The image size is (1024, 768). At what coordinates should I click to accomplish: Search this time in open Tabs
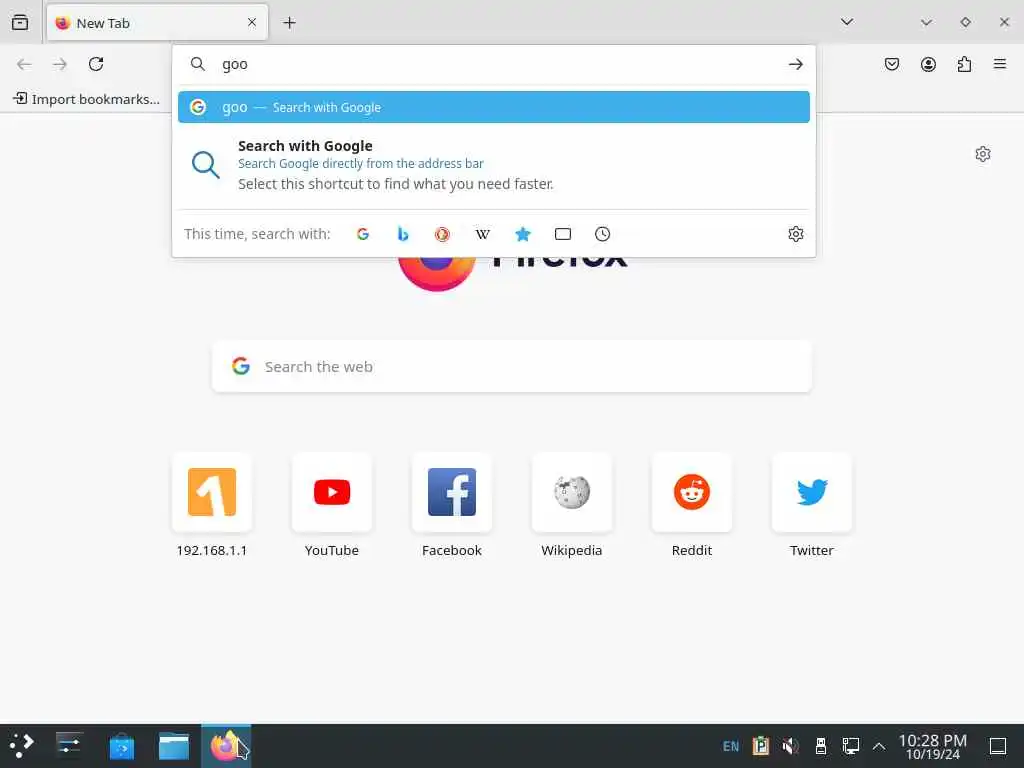(x=562, y=234)
